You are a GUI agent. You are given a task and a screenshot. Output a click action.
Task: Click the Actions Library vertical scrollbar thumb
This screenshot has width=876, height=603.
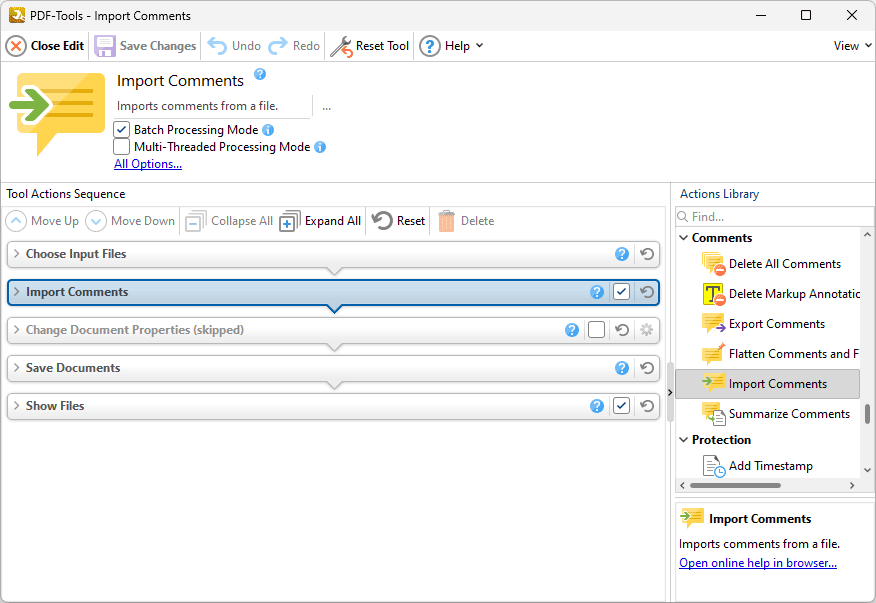(867, 414)
